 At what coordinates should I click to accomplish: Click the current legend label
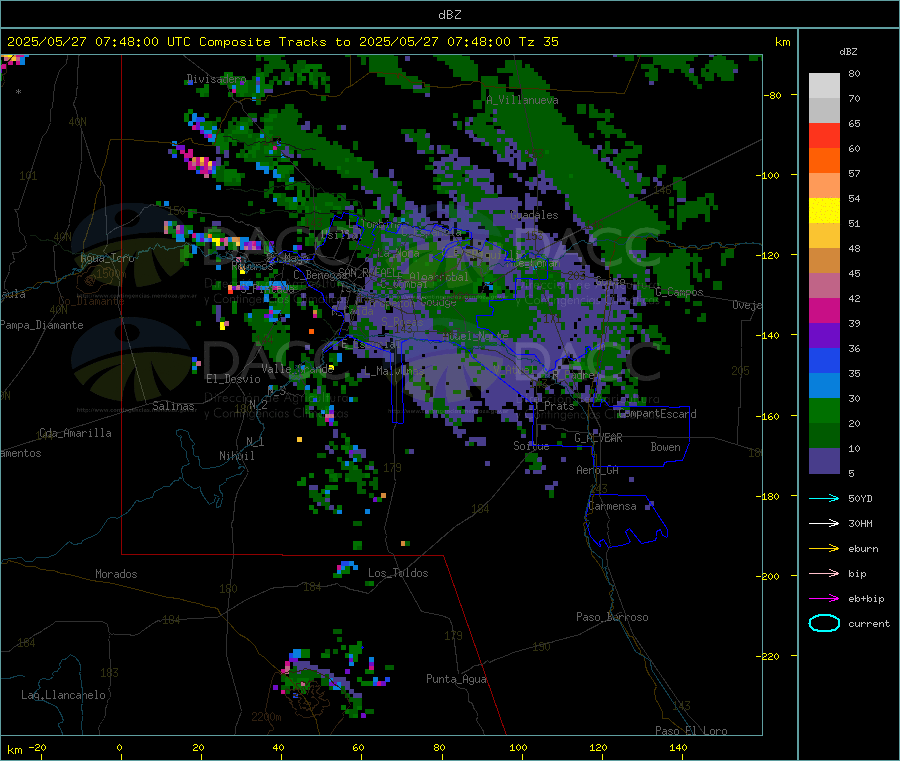pyautogui.click(x=868, y=623)
